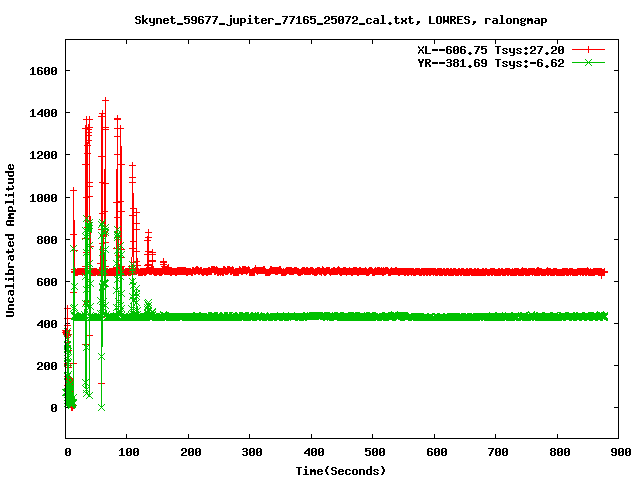The height and width of the screenshot is (480, 640).
Task: Click the 0 y-axis tick label
Action: (x=53, y=408)
